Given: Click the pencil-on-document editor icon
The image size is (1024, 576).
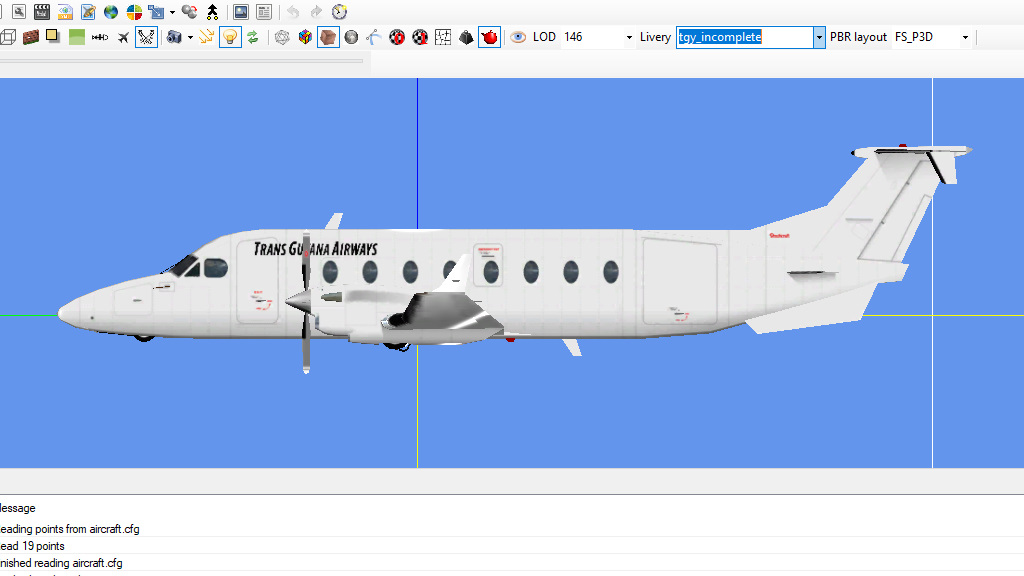Looking at the screenshot, I should (88, 12).
